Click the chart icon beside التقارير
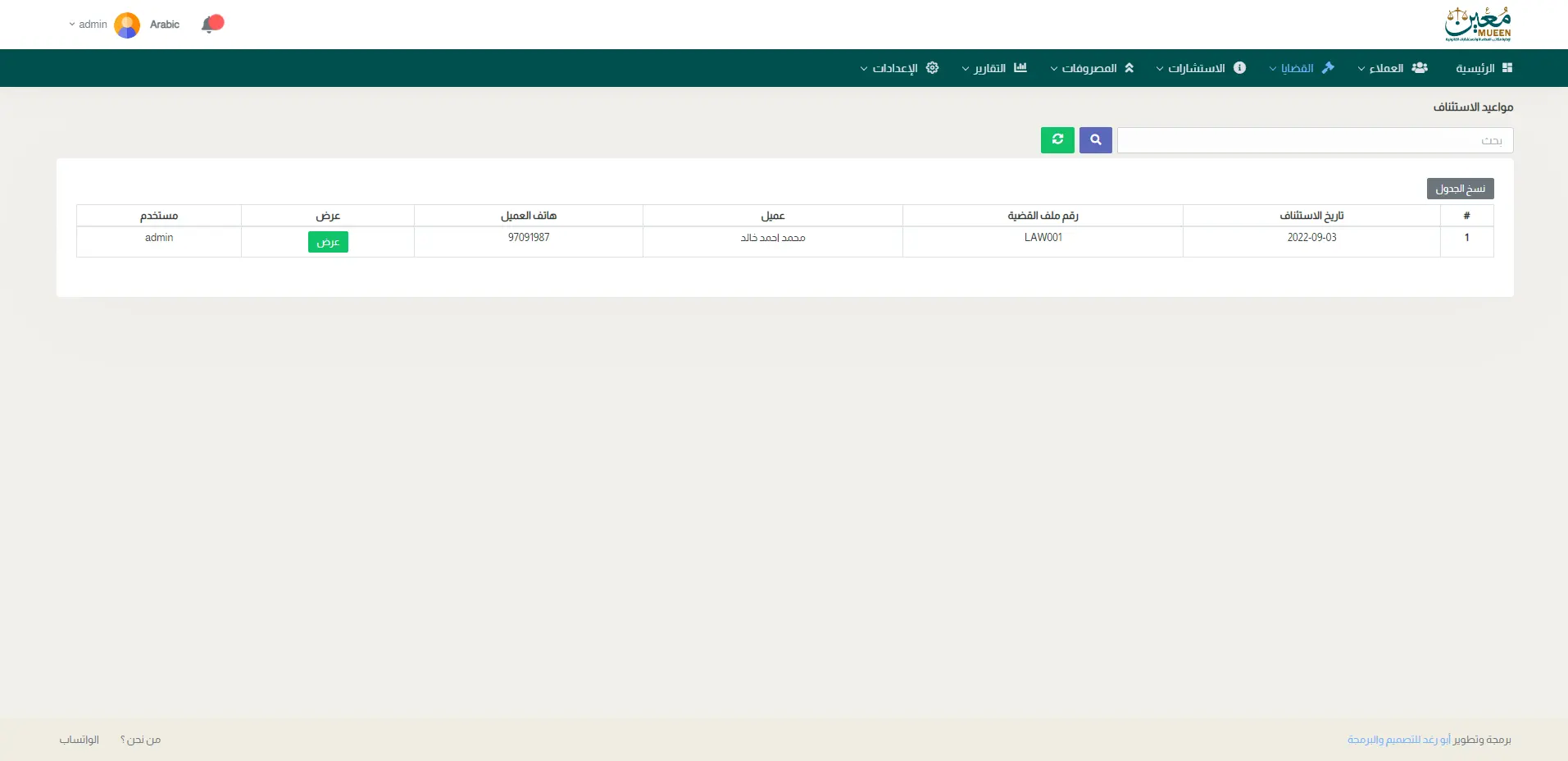Image resolution: width=1568 pixels, height=761 pixels. tap(1020, 68)
